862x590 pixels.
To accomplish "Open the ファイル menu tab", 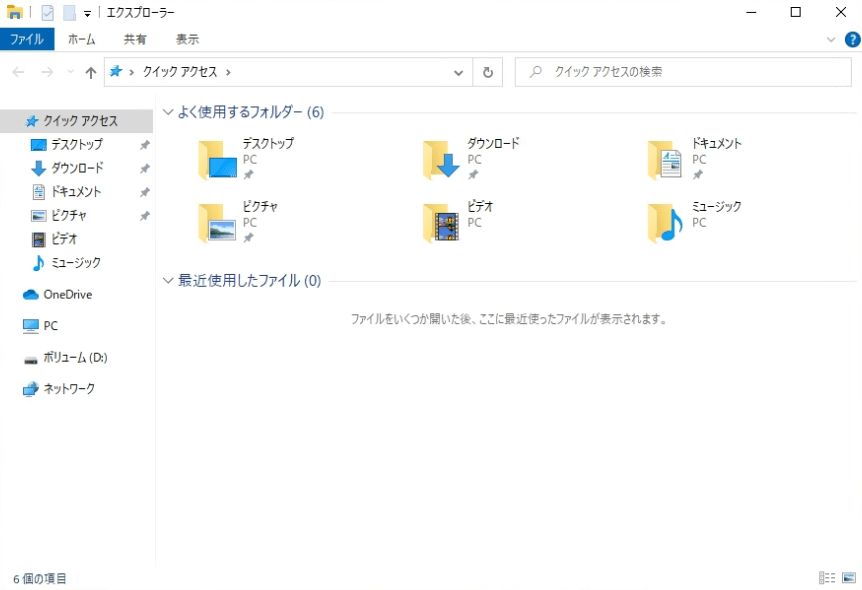I will (27, 39).
